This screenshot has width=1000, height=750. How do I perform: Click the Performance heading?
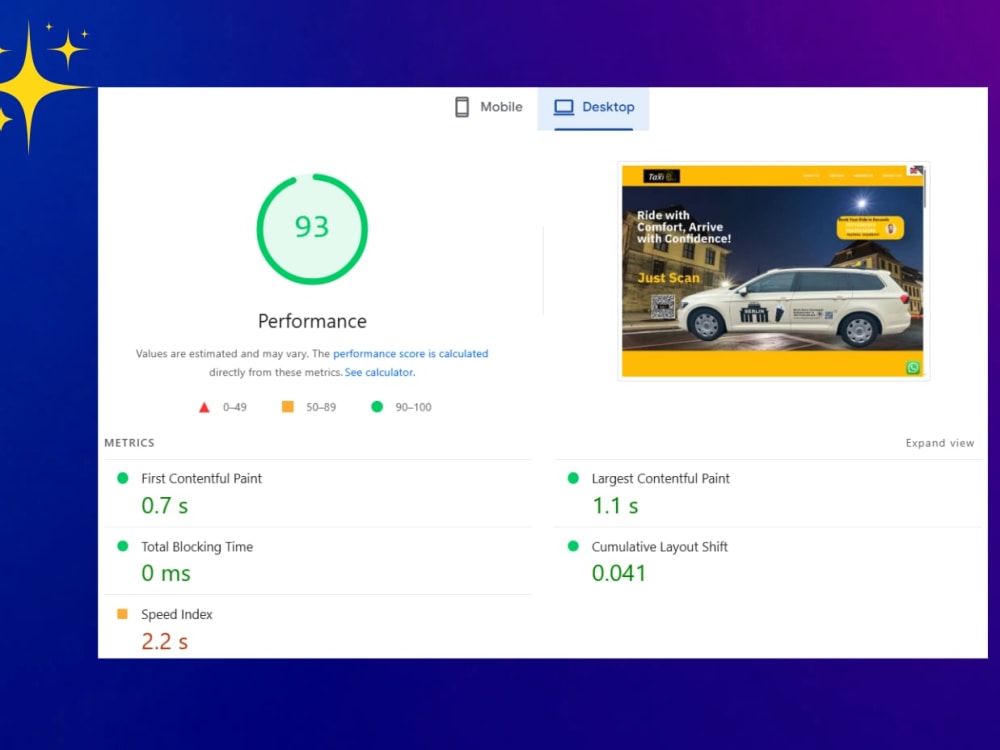point(312,321)
